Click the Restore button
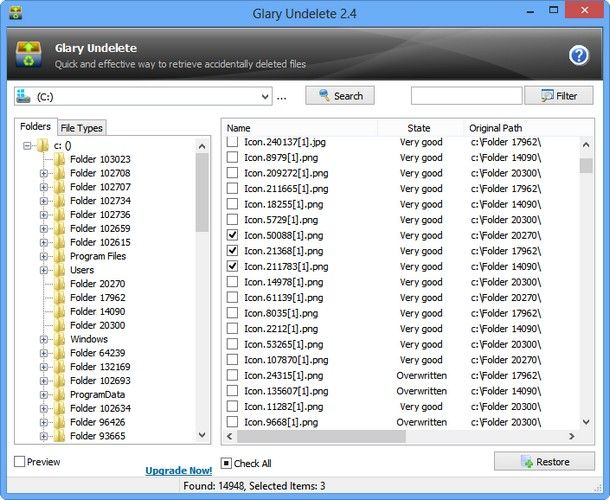 (544, 461)
